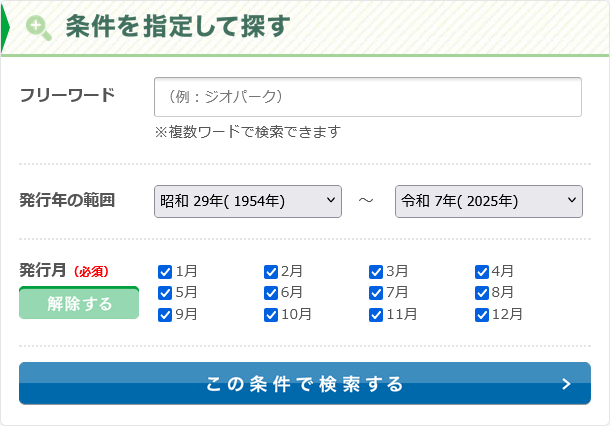The height and width of the screenshot is (426, 610).
Task: Click the 解除する button
Action: (79, 303)
